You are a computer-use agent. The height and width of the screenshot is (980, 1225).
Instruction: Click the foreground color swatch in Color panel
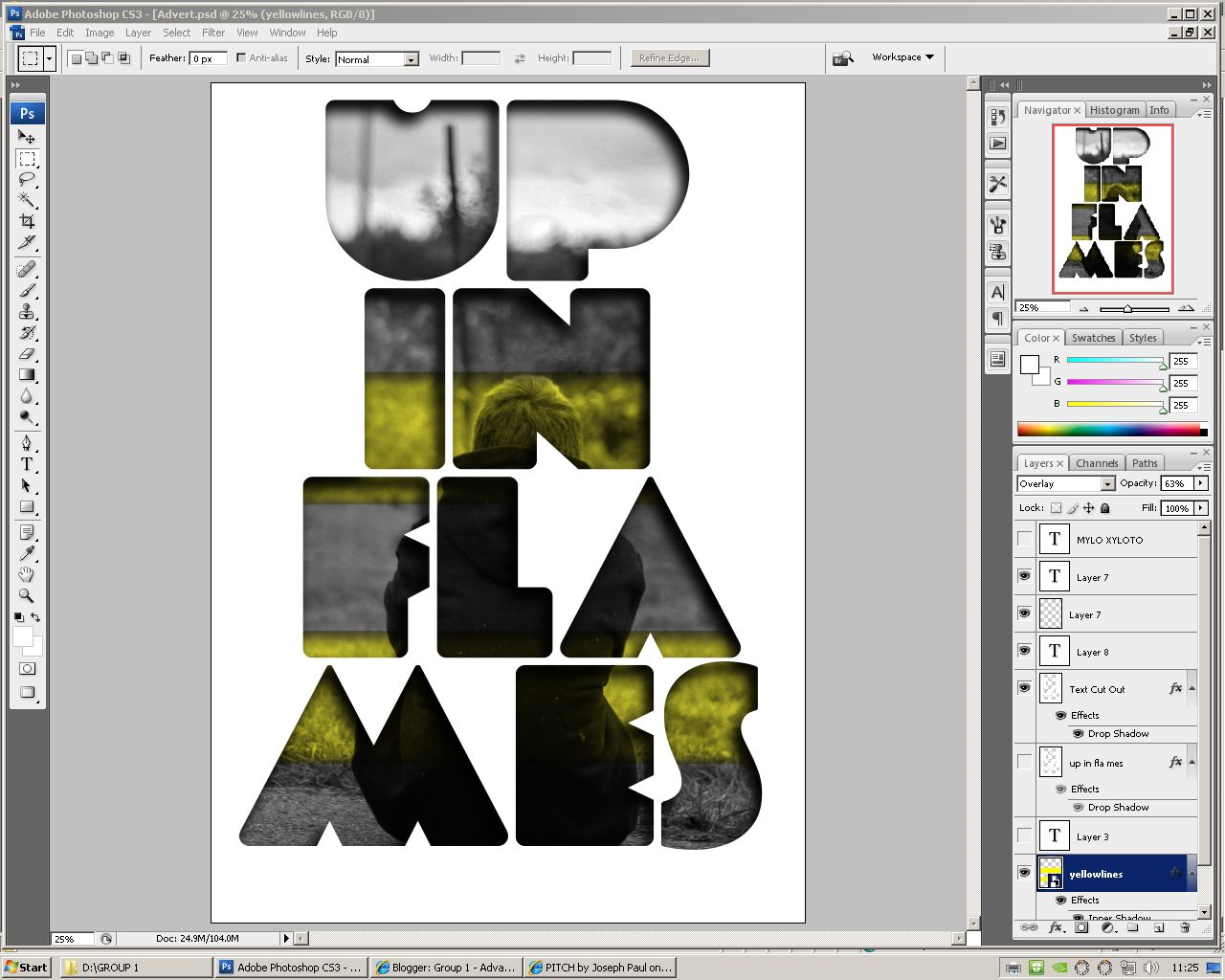pyautogui.click(x=1030, y=365)
